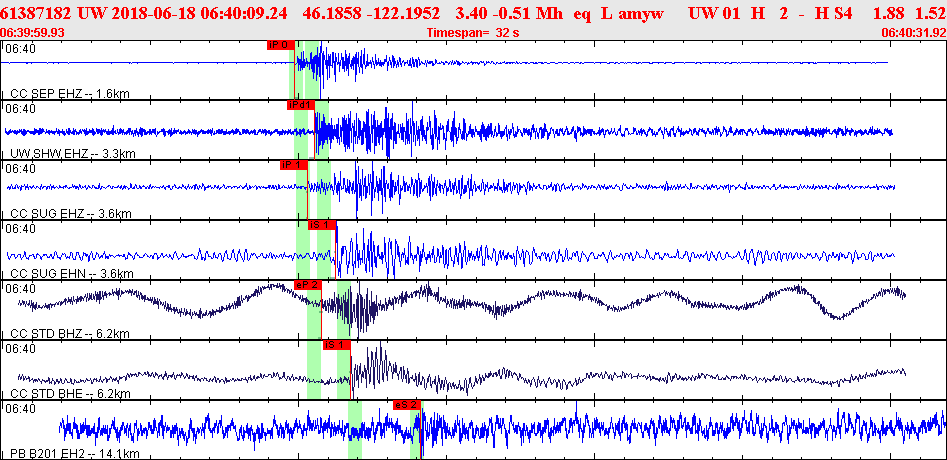The height and width of the screenshot is (460, 947).
Task: Click the iP 0 pick flag on SEP EHZ
Action: point(279,45)
